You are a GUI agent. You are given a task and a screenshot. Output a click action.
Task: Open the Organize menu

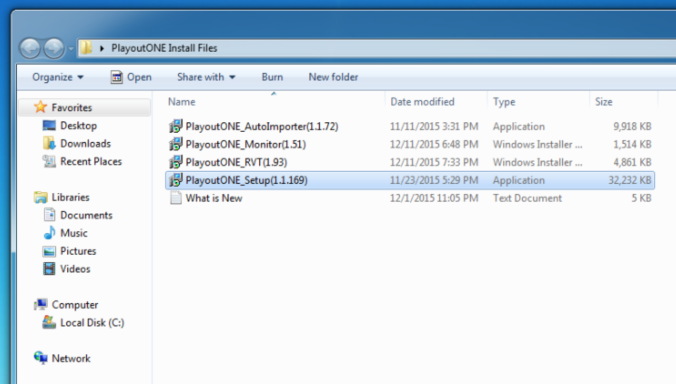pyautogui.click(x=58, y=77)
